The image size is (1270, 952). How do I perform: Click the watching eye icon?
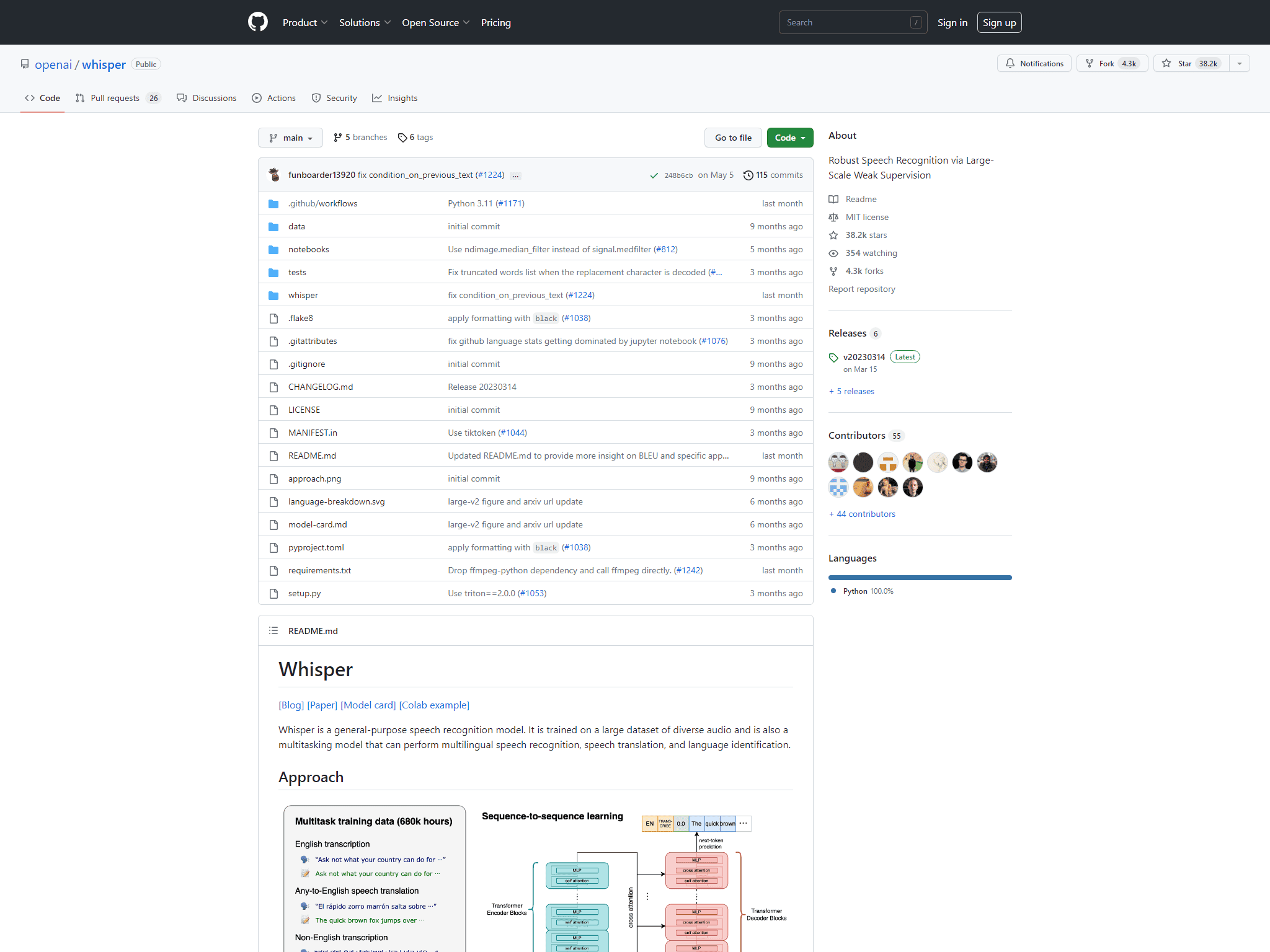(833, 253)
